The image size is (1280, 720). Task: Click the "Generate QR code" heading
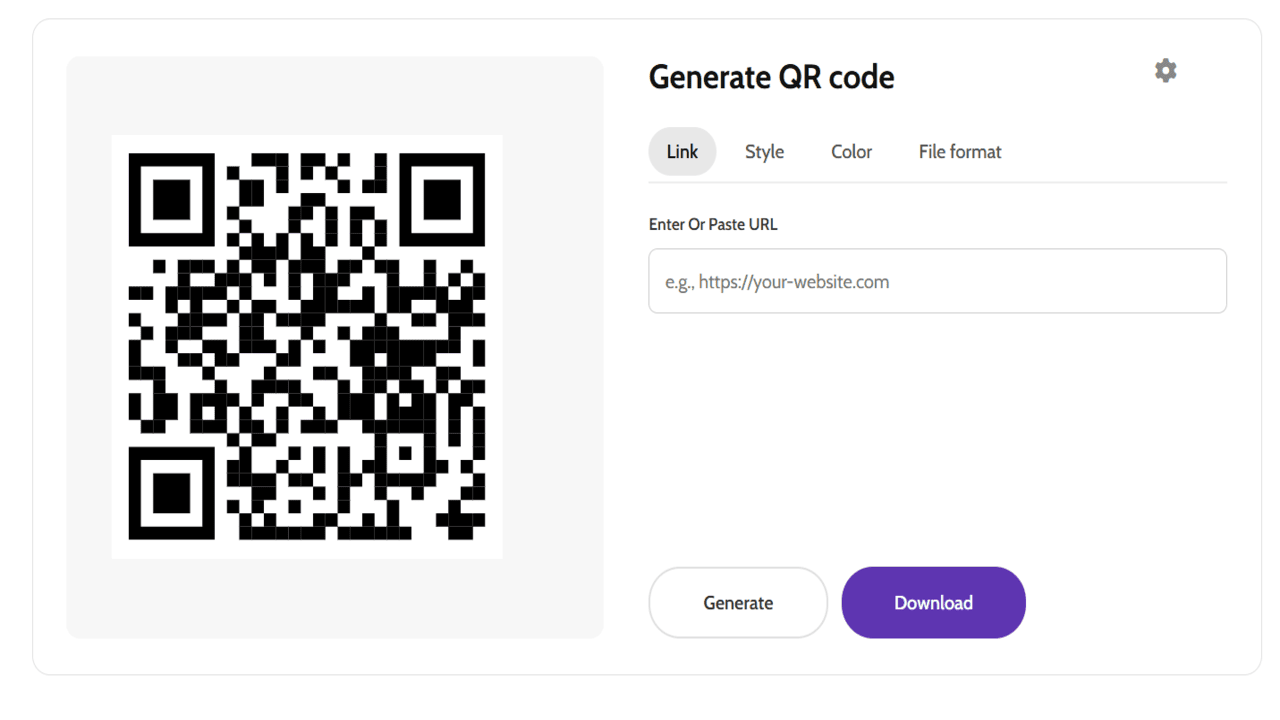pyautogui.click(x=771, y=77)
